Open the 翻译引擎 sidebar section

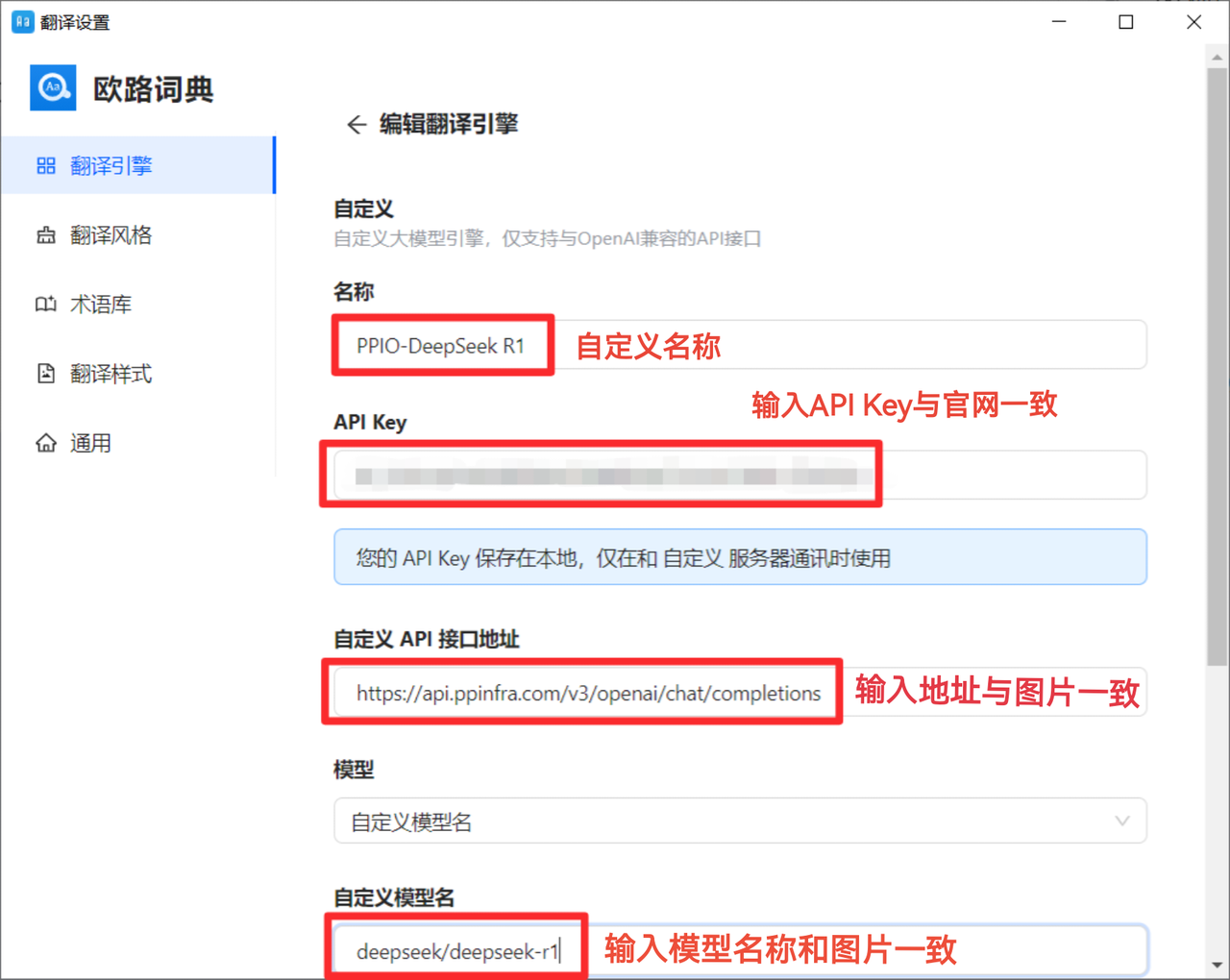(x=138, y=165)
